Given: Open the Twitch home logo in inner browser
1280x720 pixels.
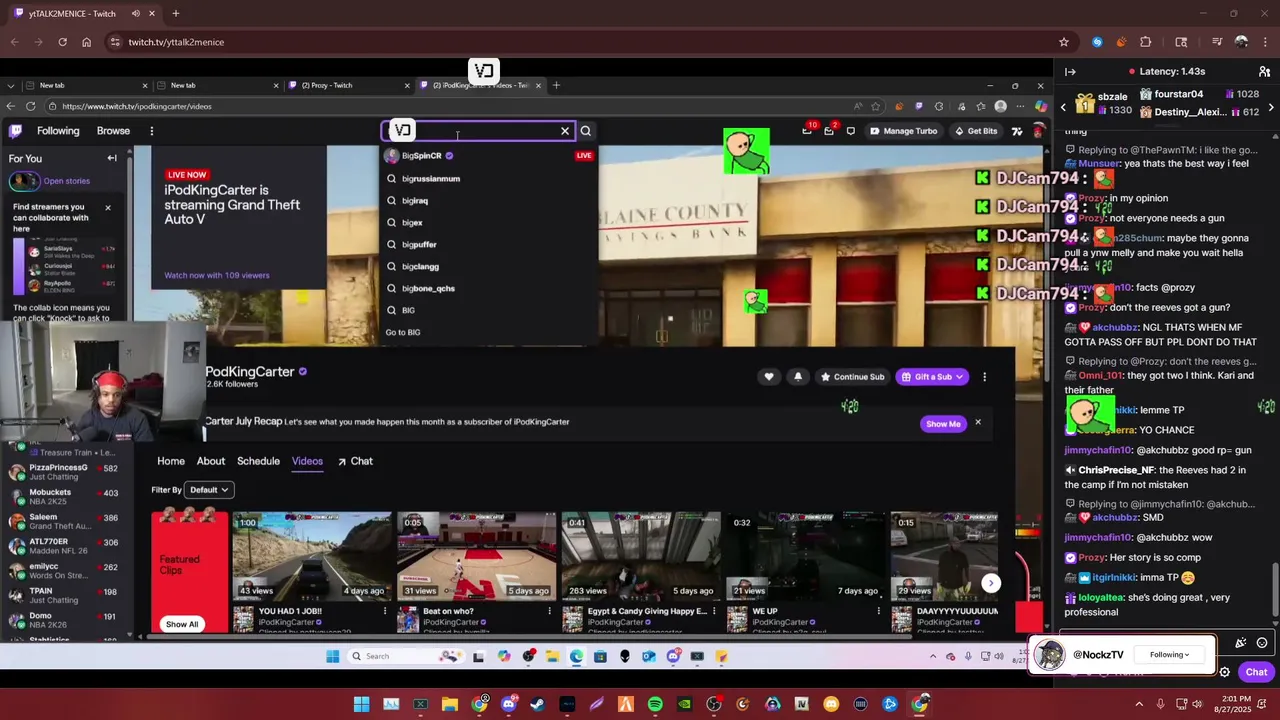Looking at the screenshot, I should [15, 131].
